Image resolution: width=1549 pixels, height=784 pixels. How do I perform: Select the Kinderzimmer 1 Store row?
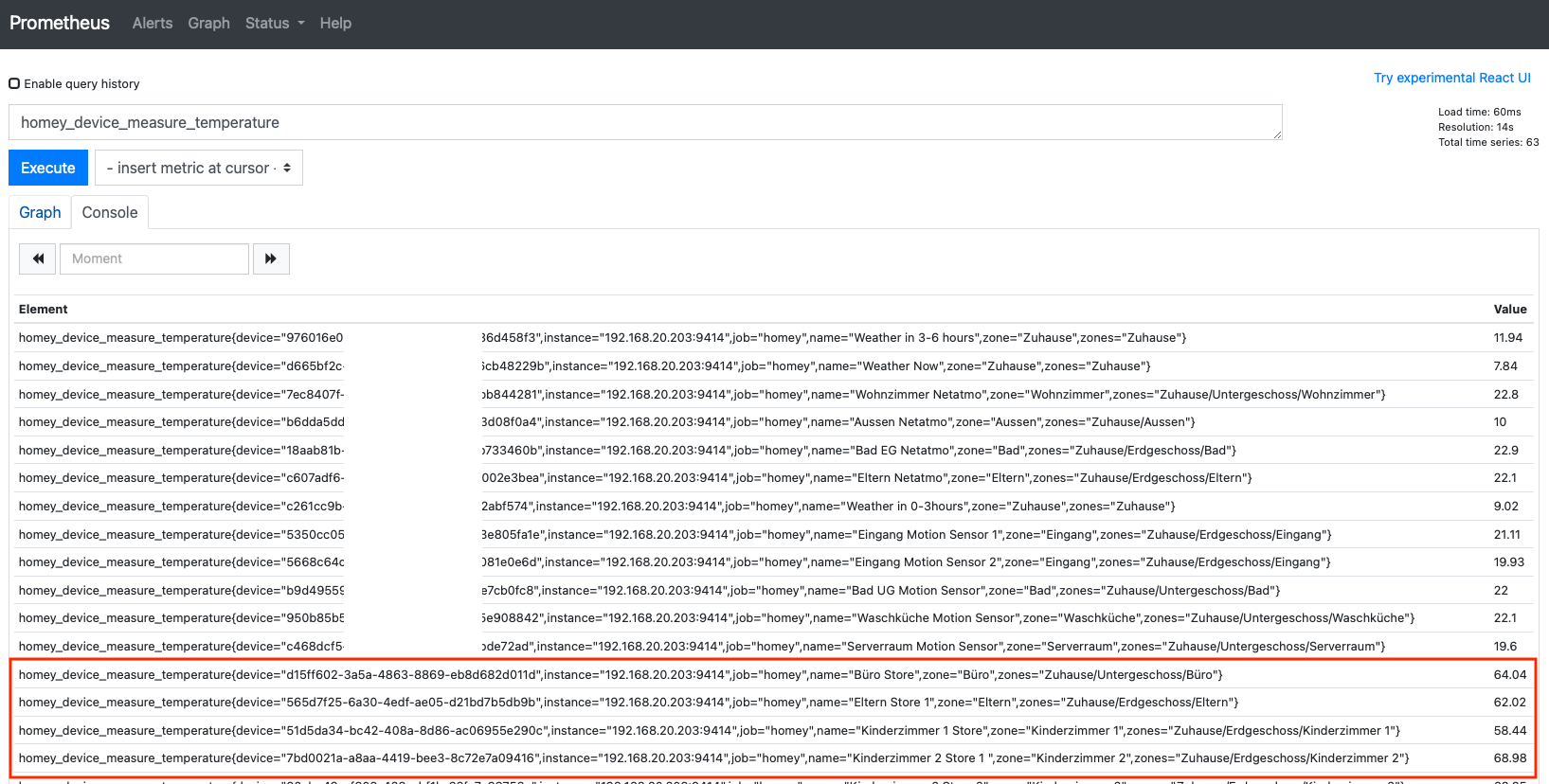click(x=776, y=730)
